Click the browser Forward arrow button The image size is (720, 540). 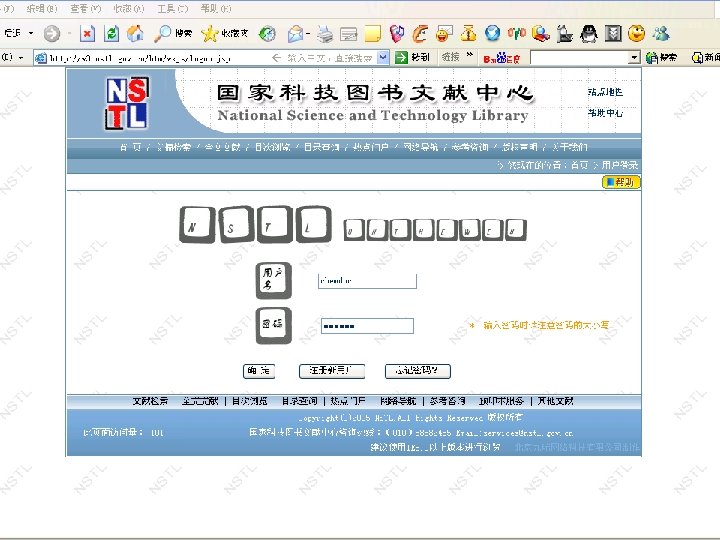pyautogui.click(x=52, y=33)
